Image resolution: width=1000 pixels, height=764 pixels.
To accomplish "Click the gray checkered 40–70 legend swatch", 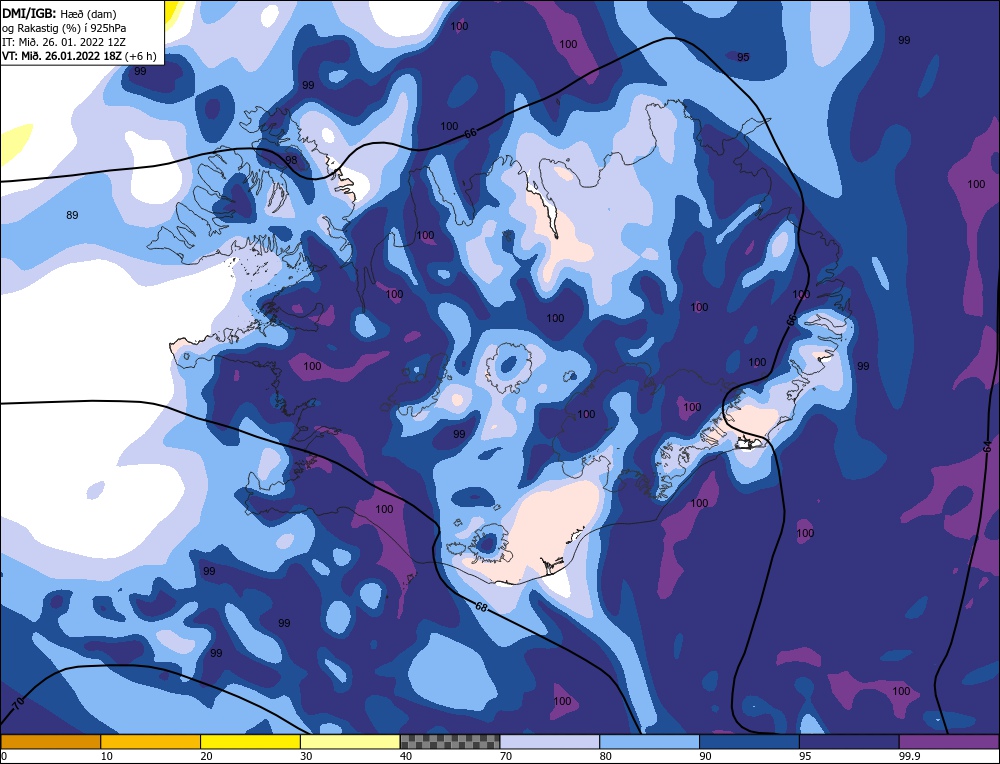I will pos(450,741).
